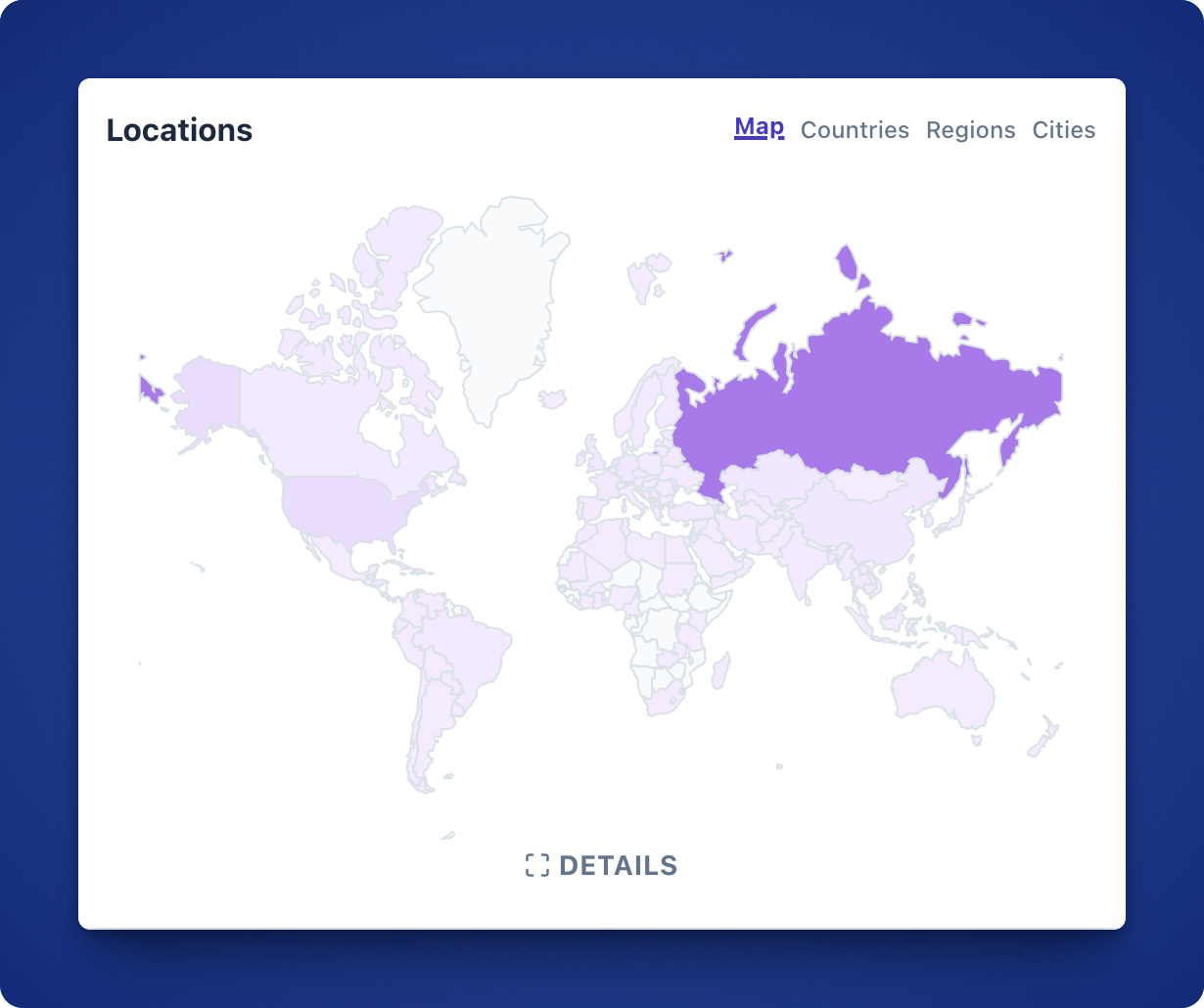This screenshot has width=1204, height=1008.
Task: Open the Countries tab
Action: click(x=855, y=130)
